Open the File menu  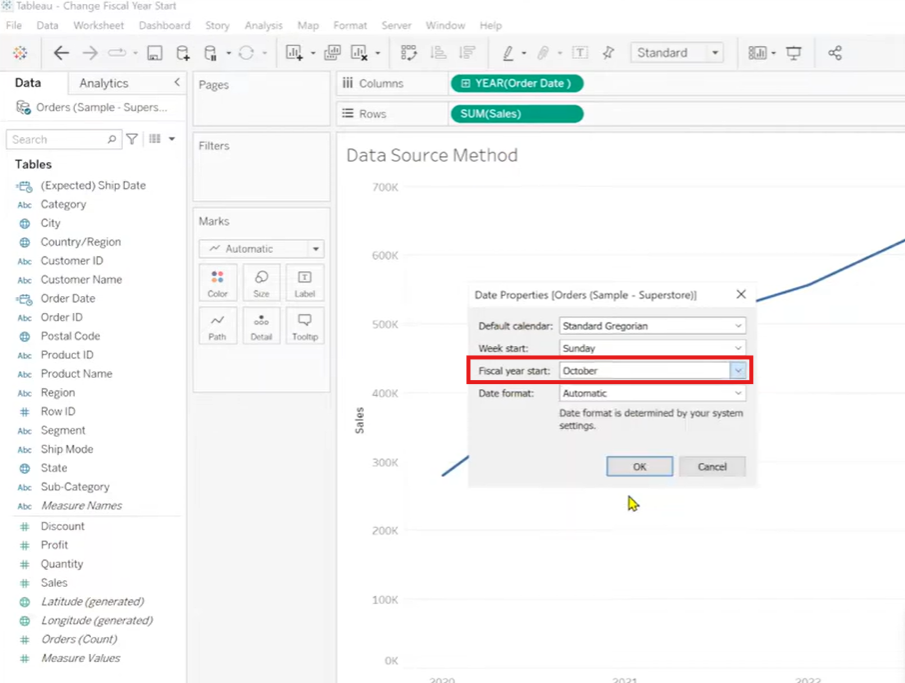14,25
